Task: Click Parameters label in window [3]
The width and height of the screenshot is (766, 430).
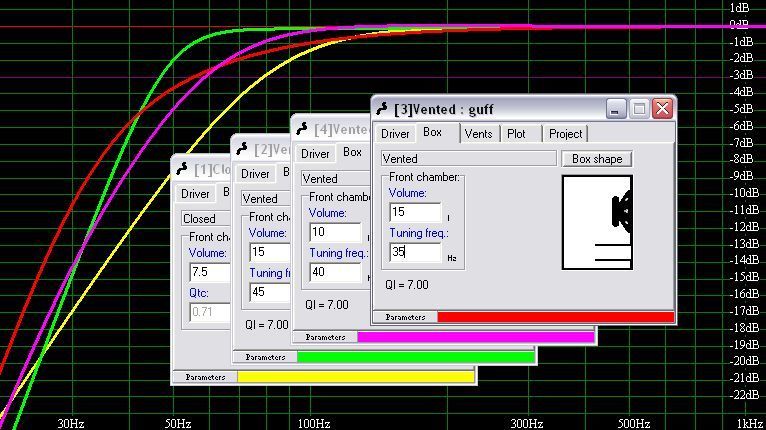Action: (405, 317)
